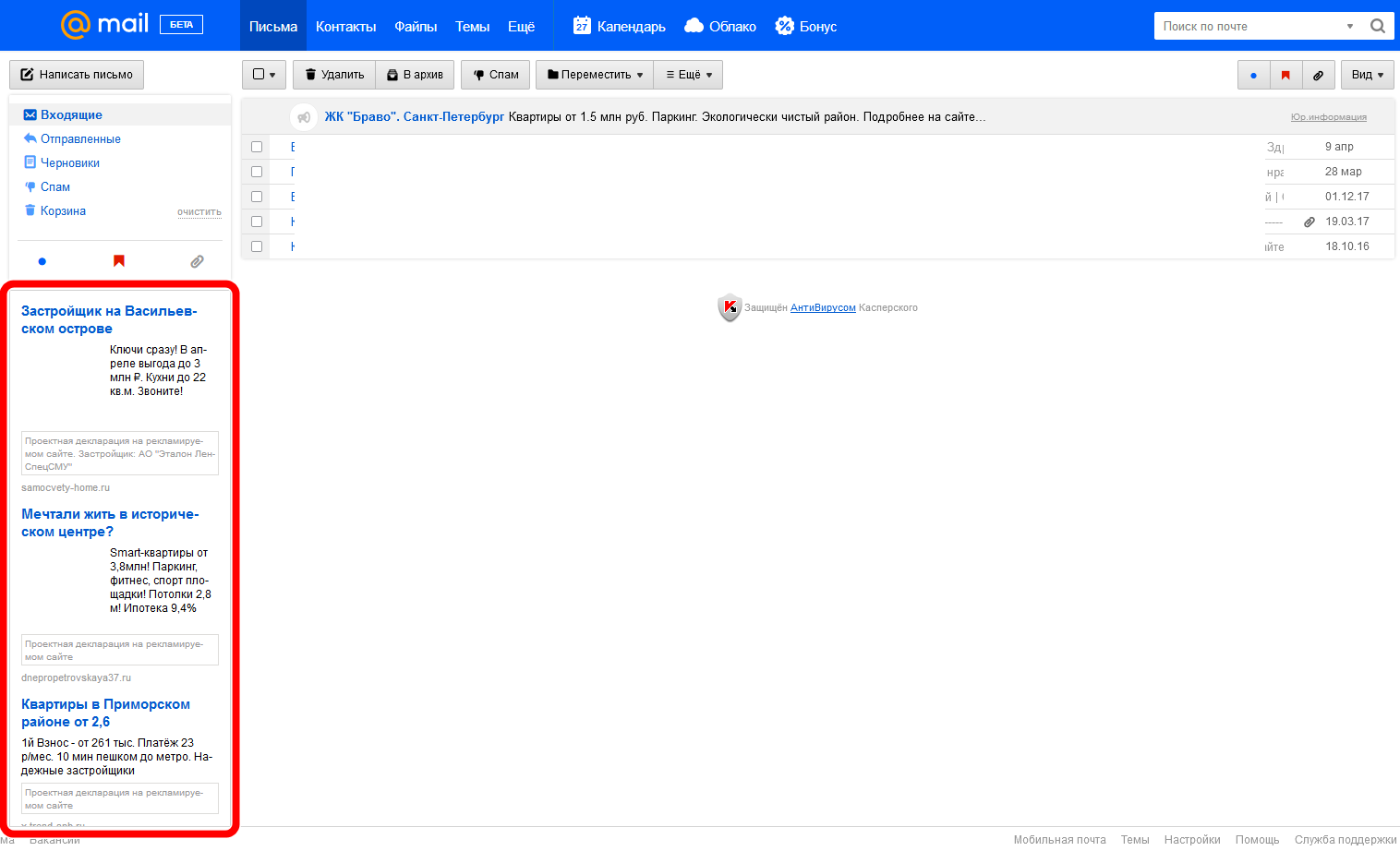
Task: Click the Написать письмо button
Action: [x=77, y=75]
